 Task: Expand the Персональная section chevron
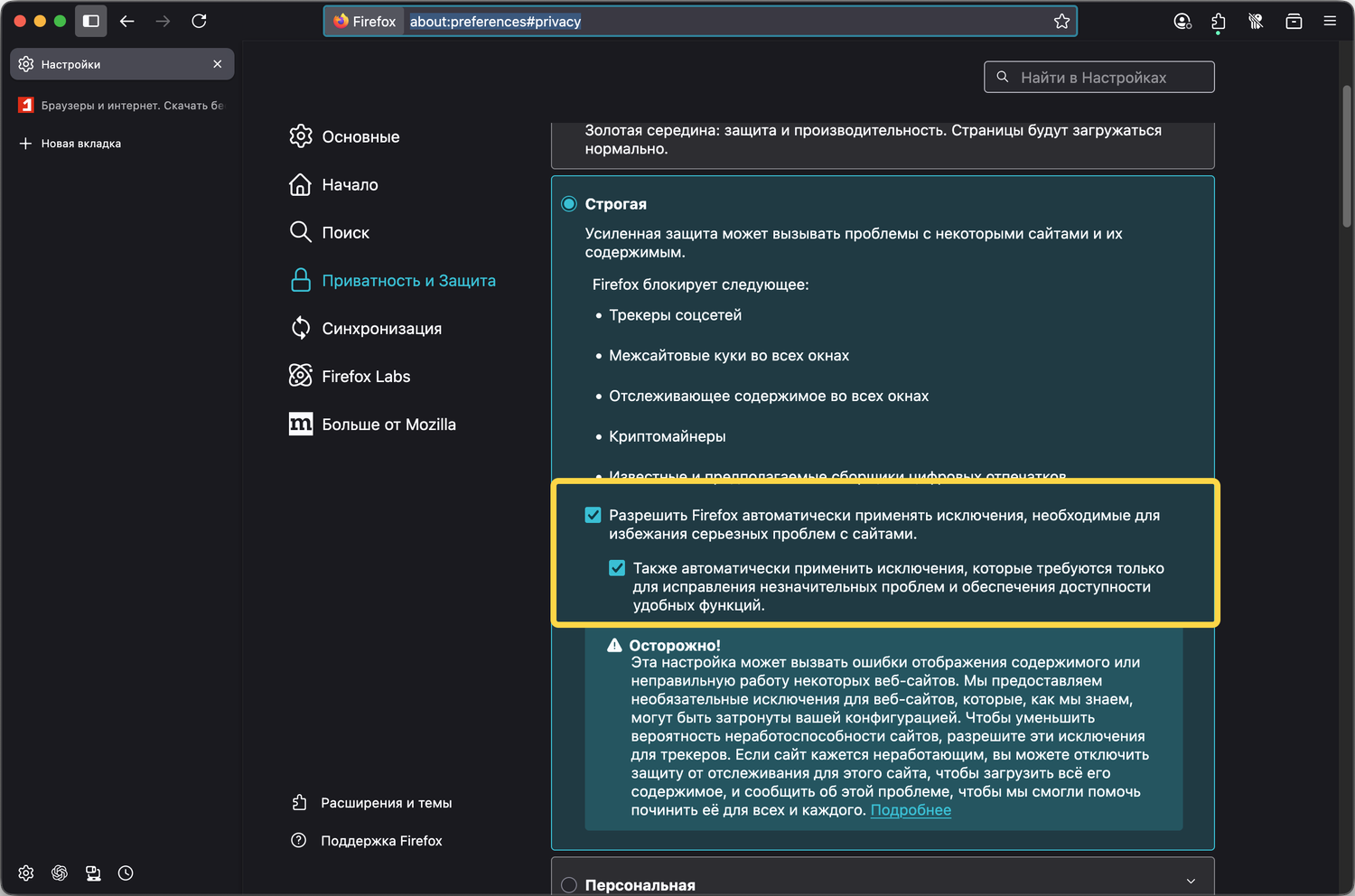point(1191,882)
